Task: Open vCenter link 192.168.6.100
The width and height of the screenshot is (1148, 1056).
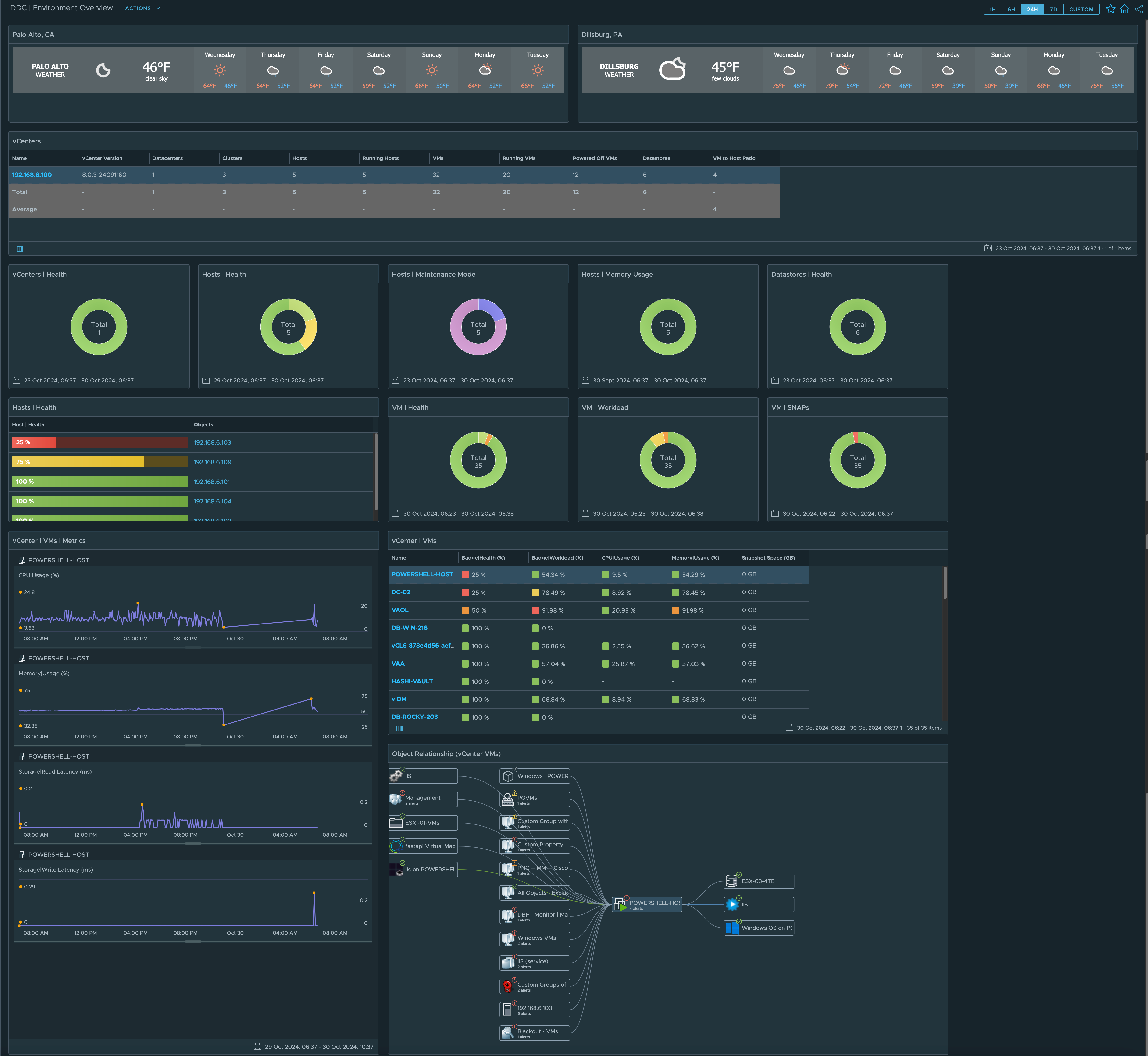Action: [x=32, y=175]
